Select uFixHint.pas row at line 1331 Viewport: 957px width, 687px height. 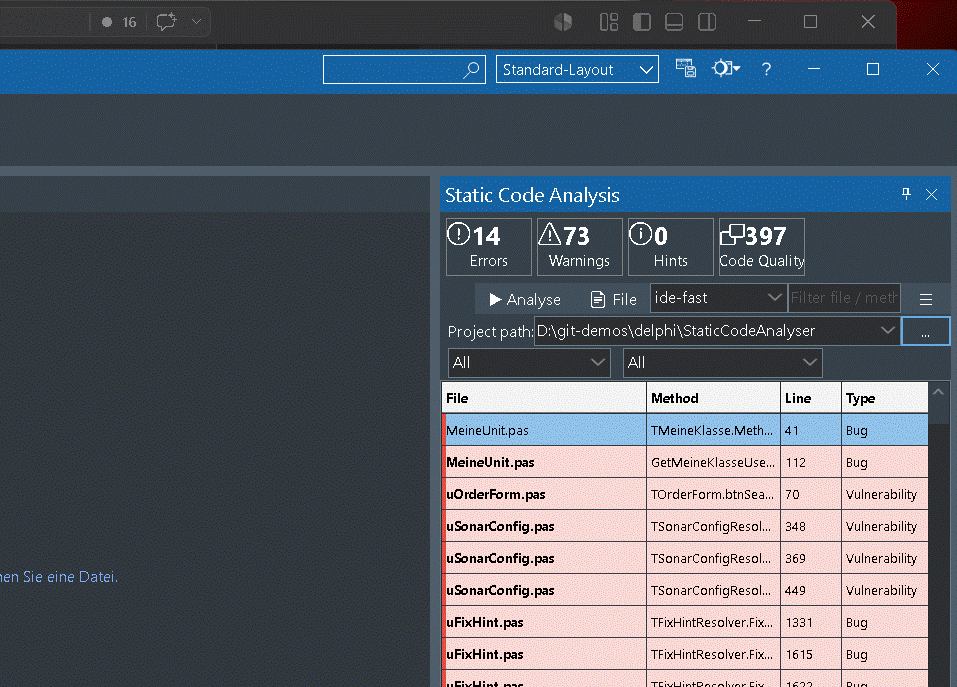pyautogui.click(x=685, y=622)
